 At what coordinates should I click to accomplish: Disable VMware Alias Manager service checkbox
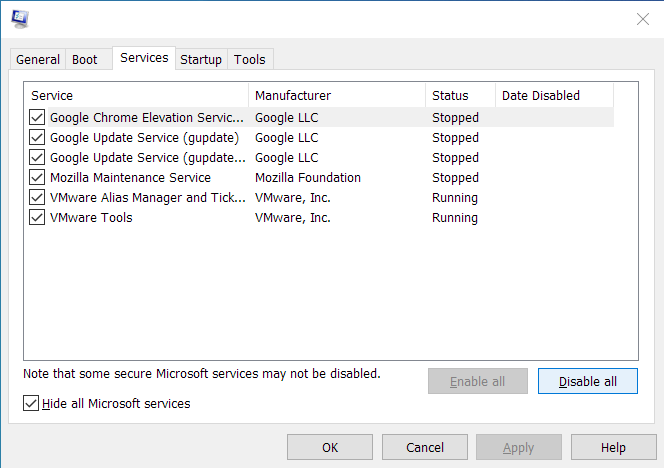[37, 197]
